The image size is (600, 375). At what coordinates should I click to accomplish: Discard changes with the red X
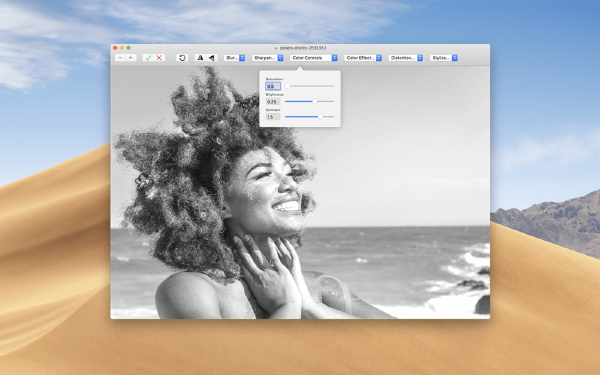(160, 58)
